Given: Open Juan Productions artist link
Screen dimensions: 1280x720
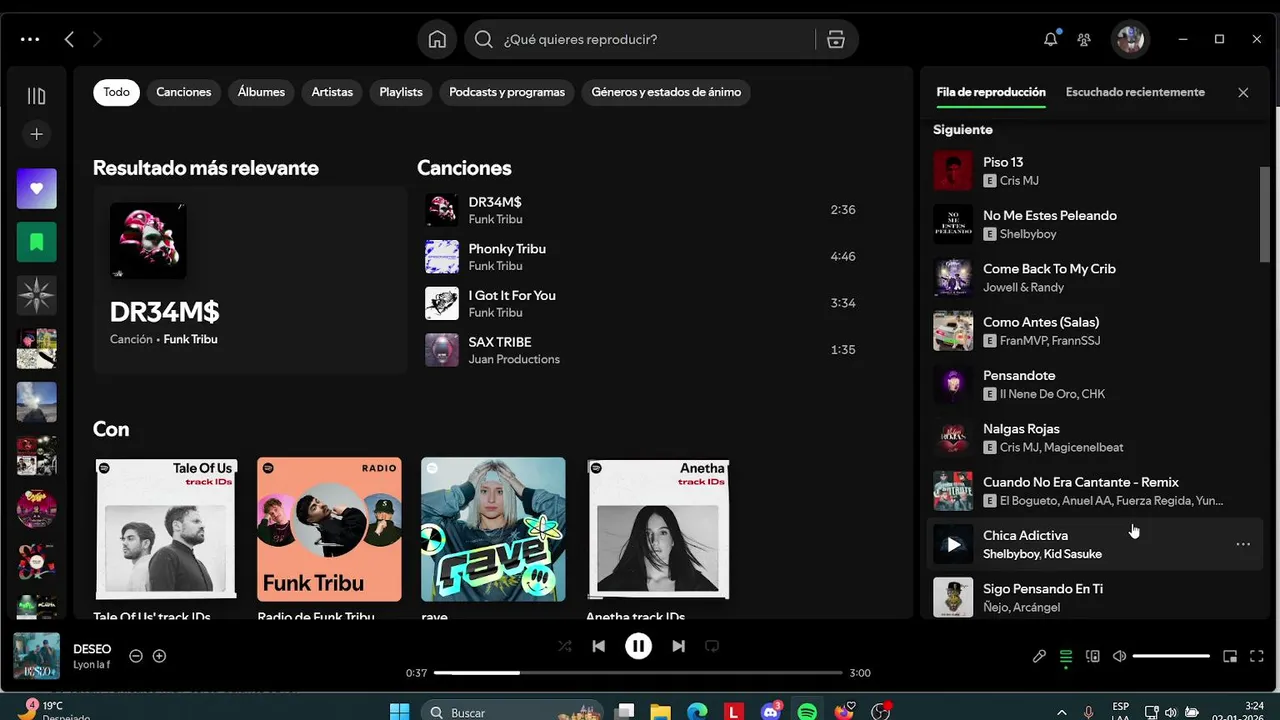Looking at the screenshot, I should pyautogui.click(x=514, y=359).
